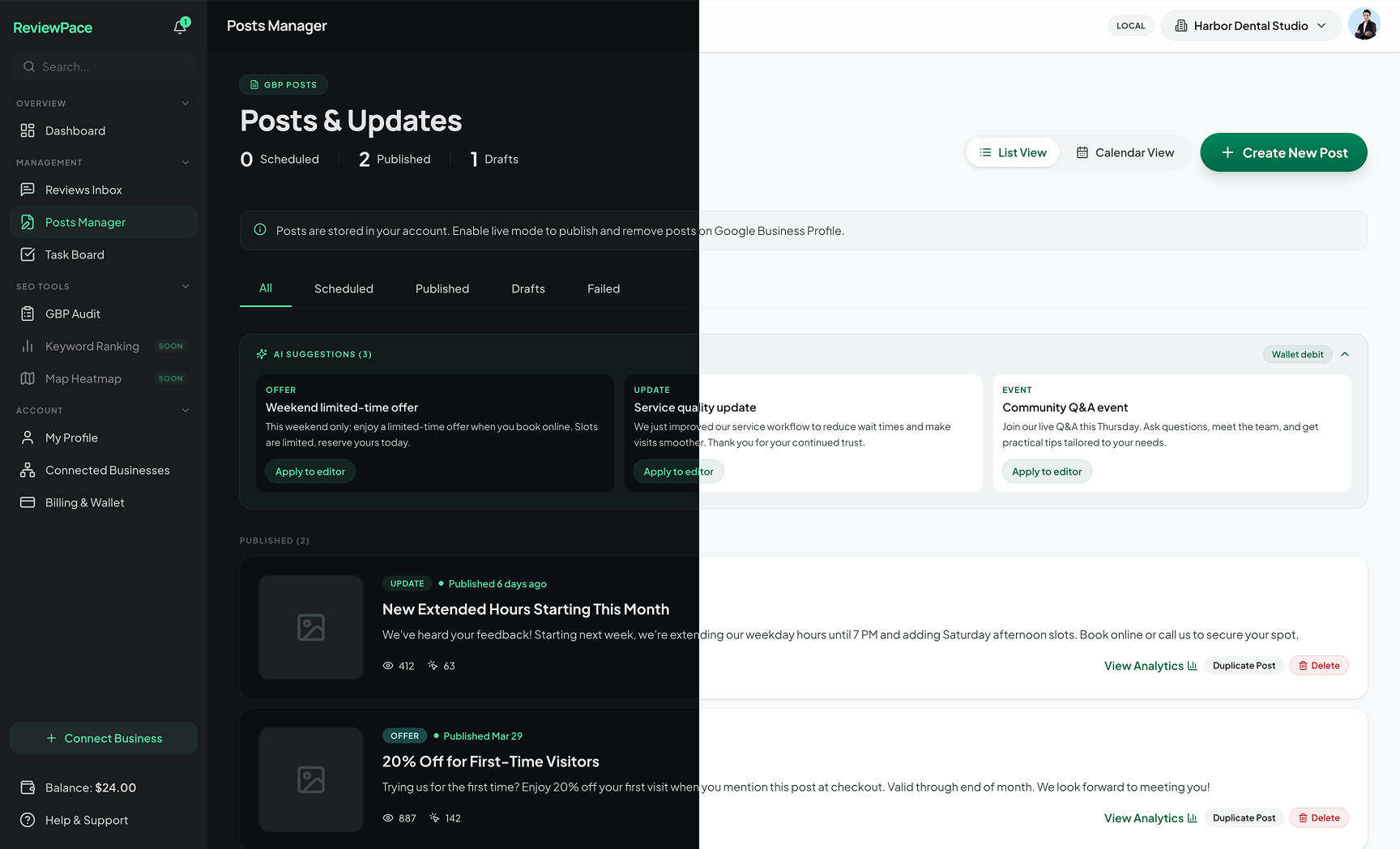Open Billing & Wallet
Viewport: 1400px width, 849px height.
point(104,502)
